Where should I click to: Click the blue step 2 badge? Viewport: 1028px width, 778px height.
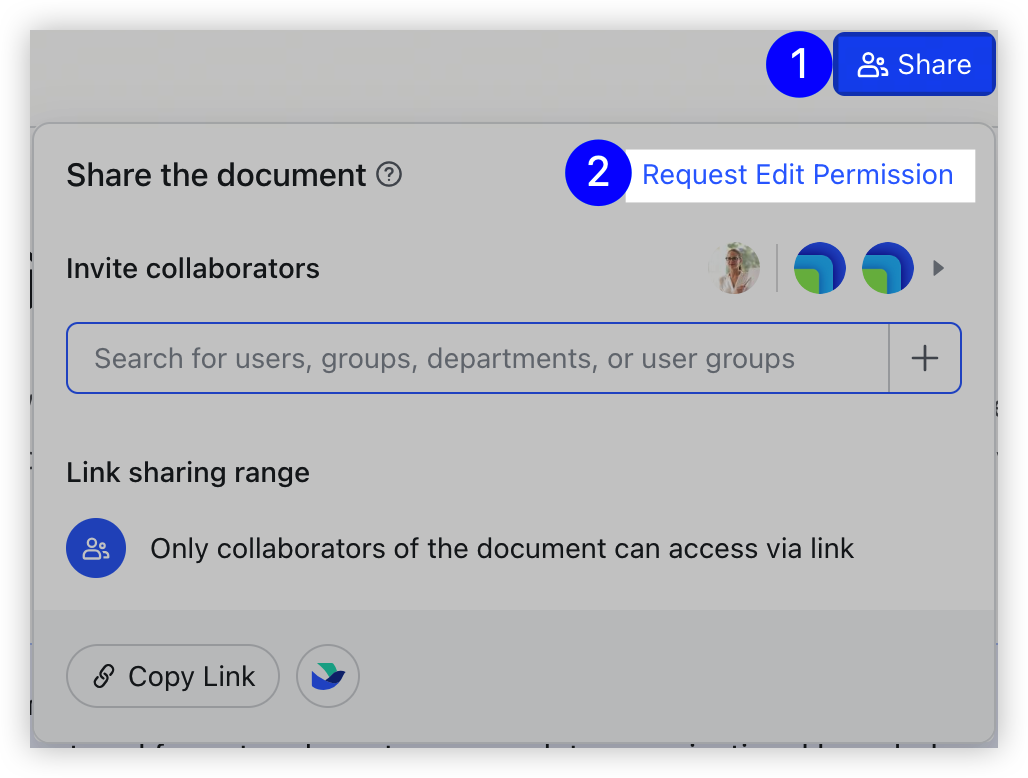(597, 174)
